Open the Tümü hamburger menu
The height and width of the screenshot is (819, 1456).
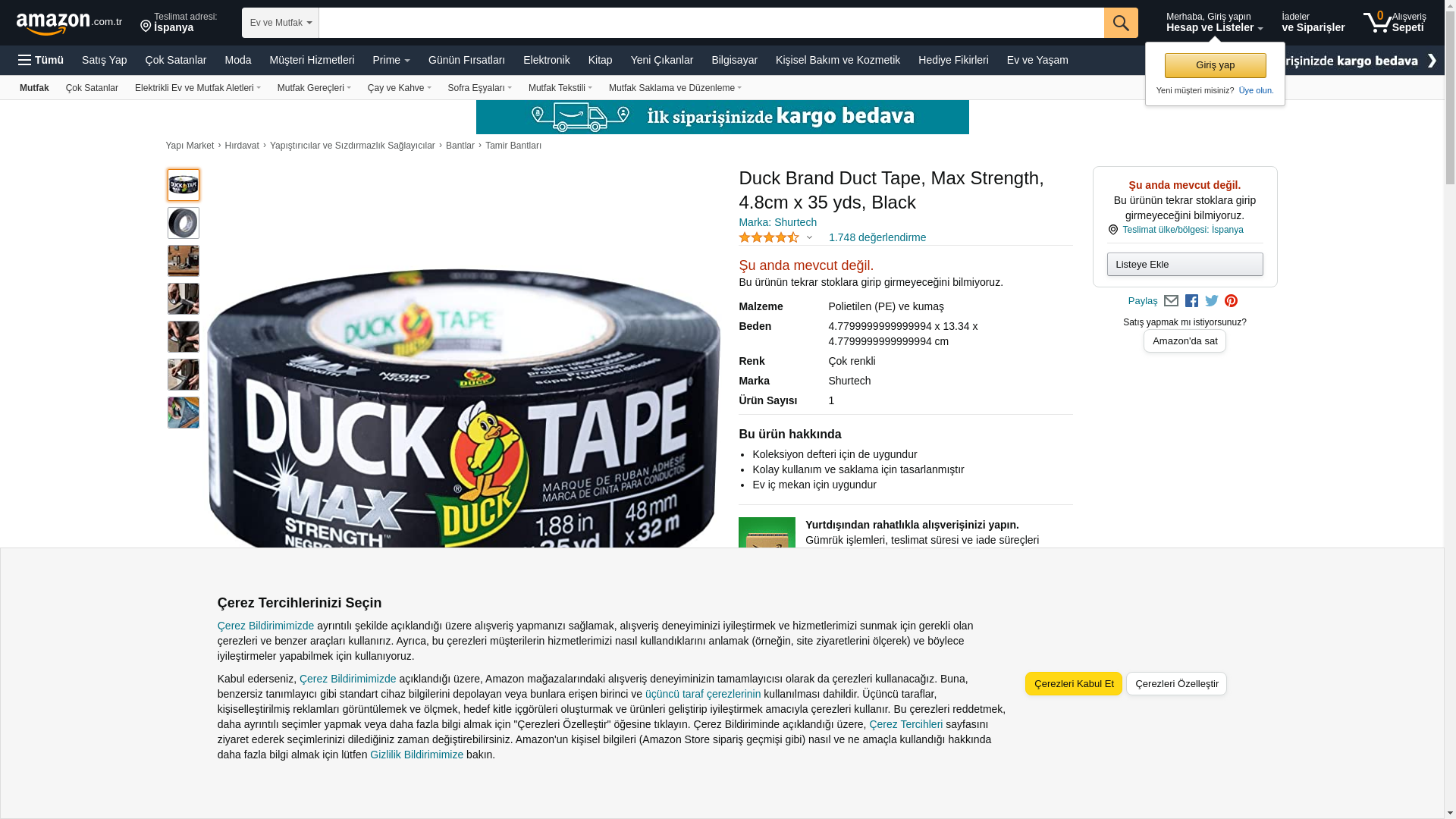(x=41, y=60)
